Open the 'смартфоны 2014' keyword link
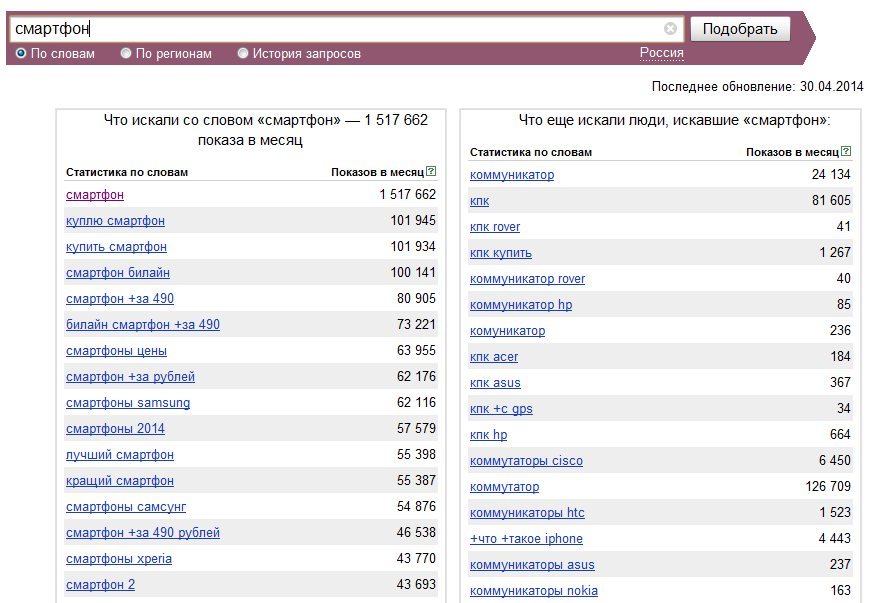This screenshot has width=892, height=603. 115,429
